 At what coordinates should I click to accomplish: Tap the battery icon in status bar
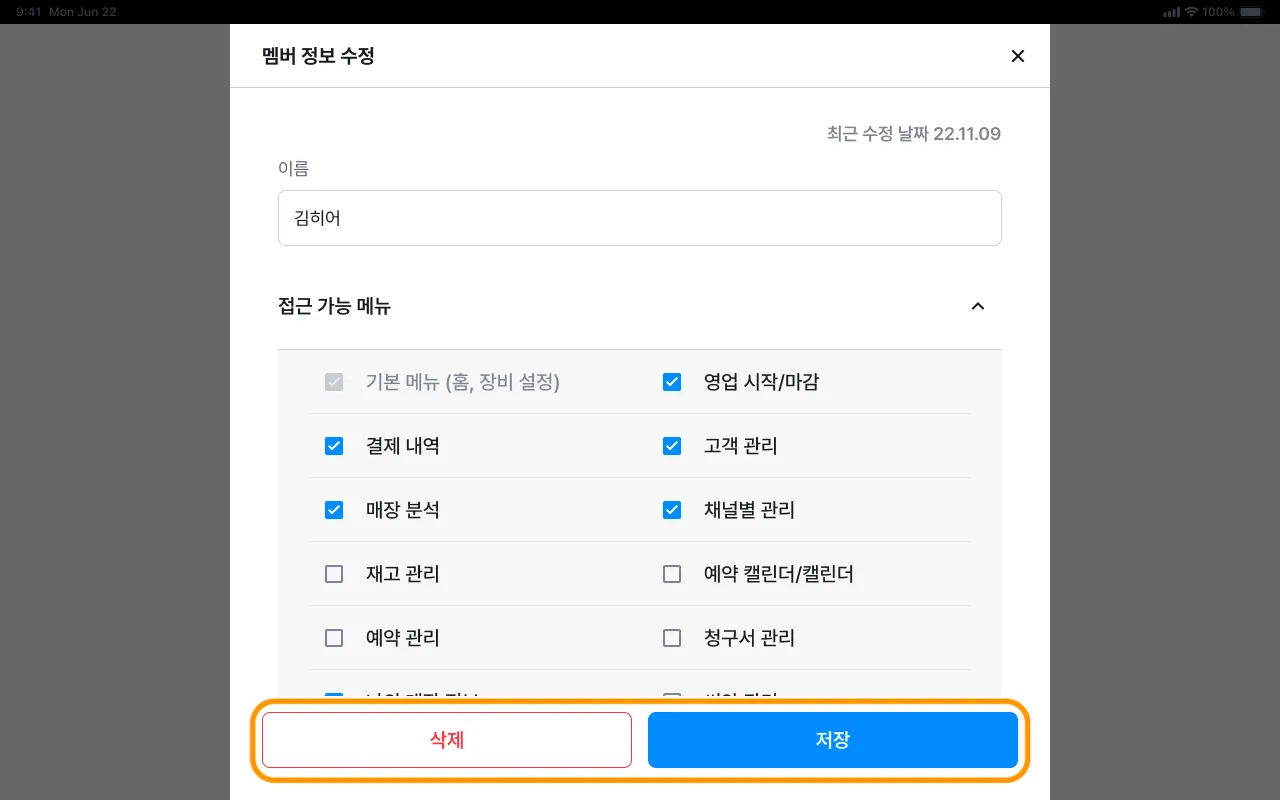pos(1250,12)
